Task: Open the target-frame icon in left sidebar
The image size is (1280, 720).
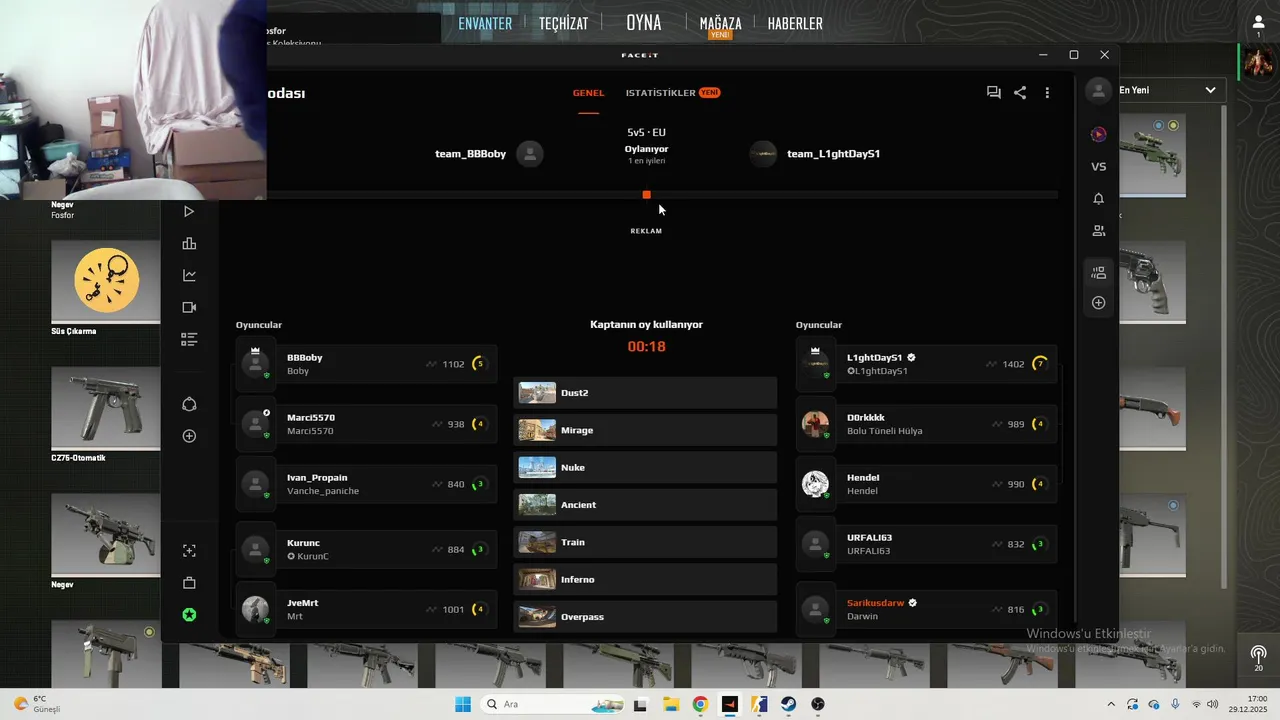Action: 189,551
